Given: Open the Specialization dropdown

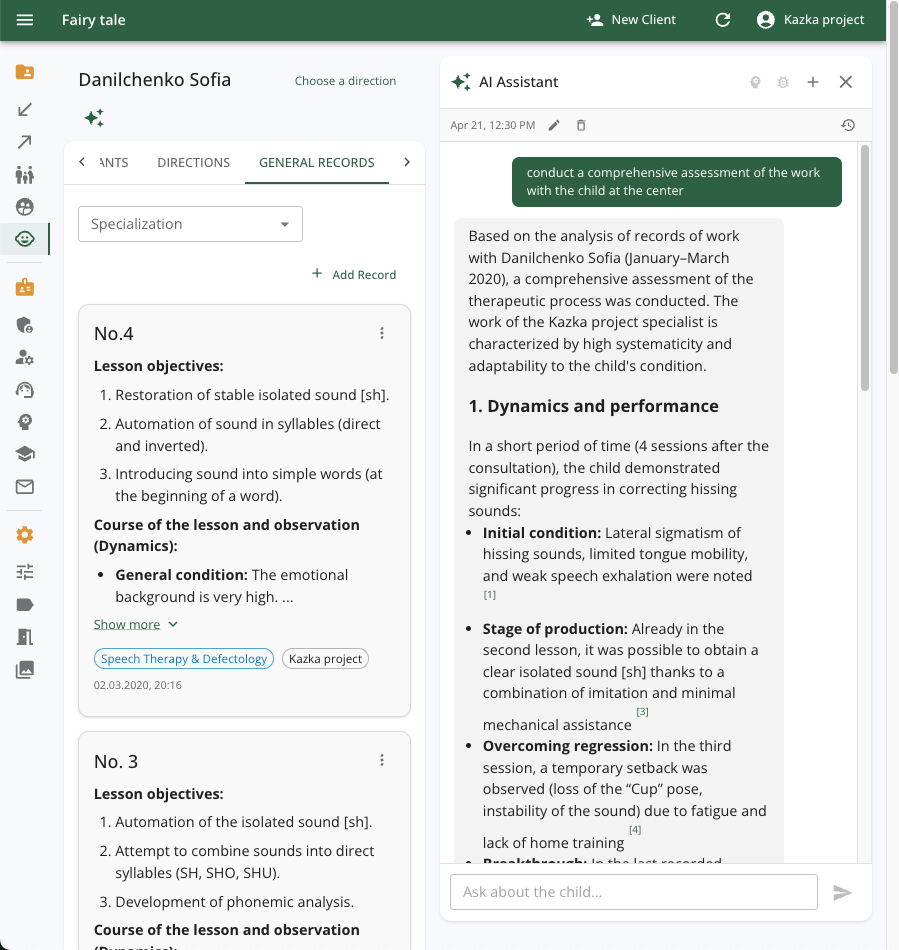Looking at the screenshot, I should pyautogui.click(x=190, y=224).
